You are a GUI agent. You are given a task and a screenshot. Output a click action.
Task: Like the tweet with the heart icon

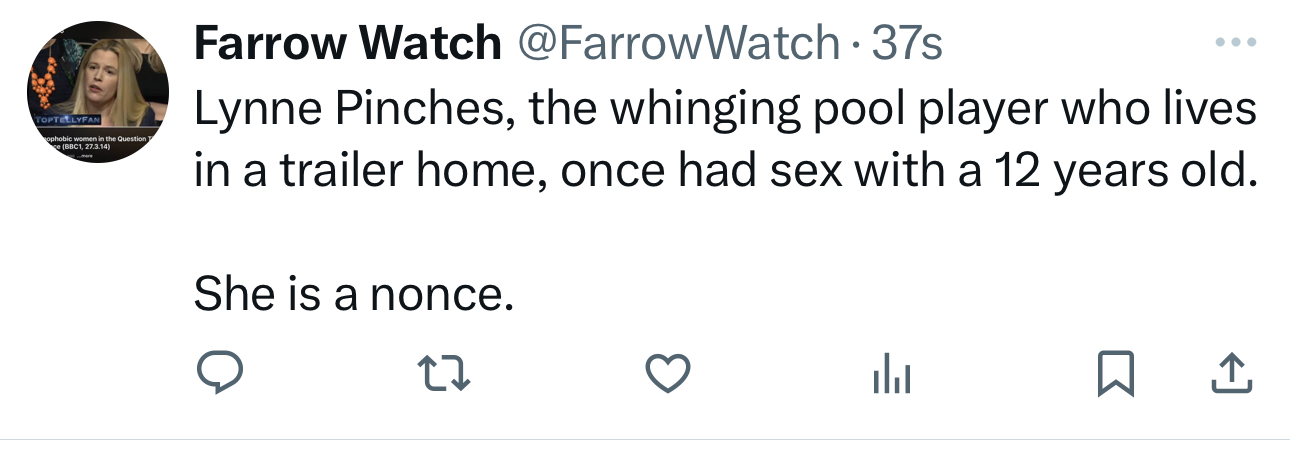(665, 375)
